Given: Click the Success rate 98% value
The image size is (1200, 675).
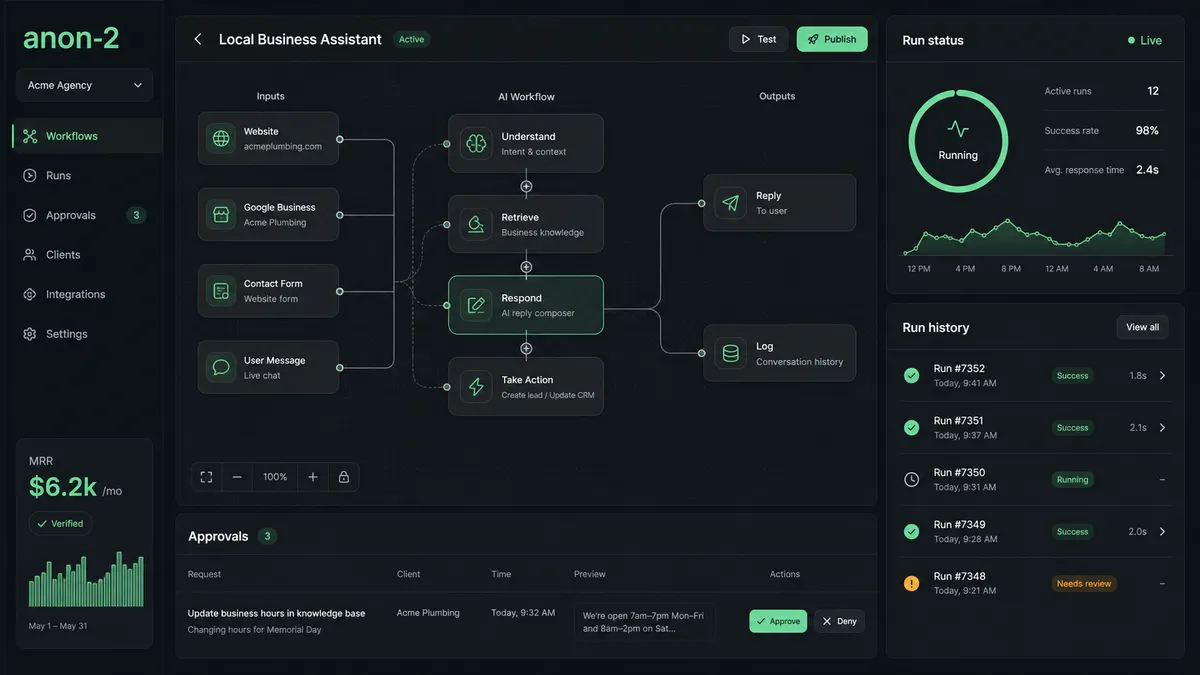Looking at the screenshot, I should [1147, 130].
